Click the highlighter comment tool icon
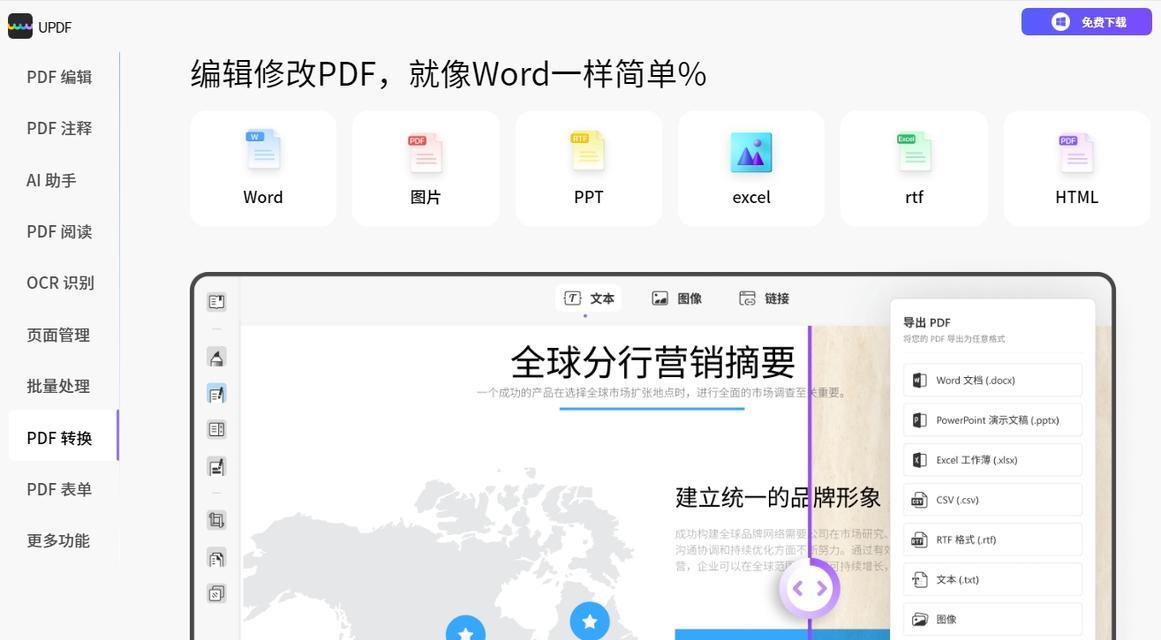Image resolution: width=1161 pixels, height=640 pixels. click(216, 358)
